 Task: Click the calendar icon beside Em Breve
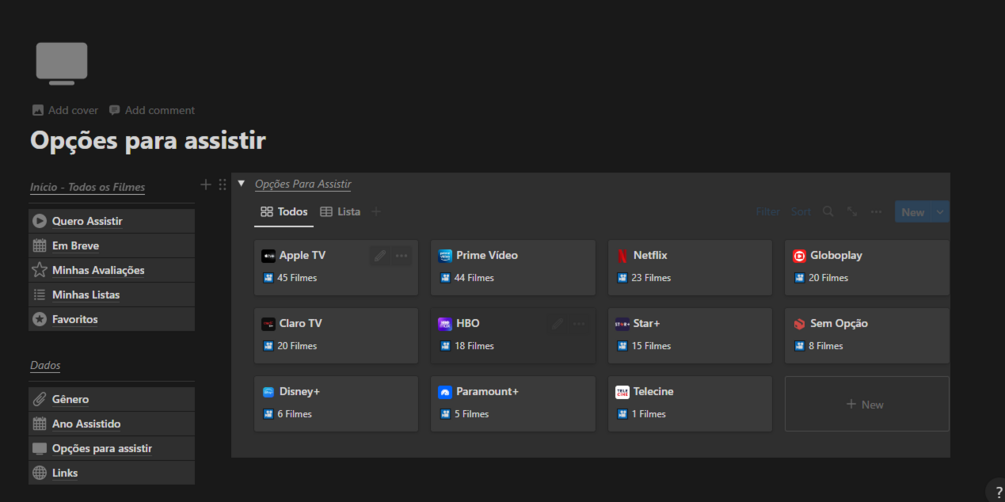pyautogui.click(x=40, y=246)
